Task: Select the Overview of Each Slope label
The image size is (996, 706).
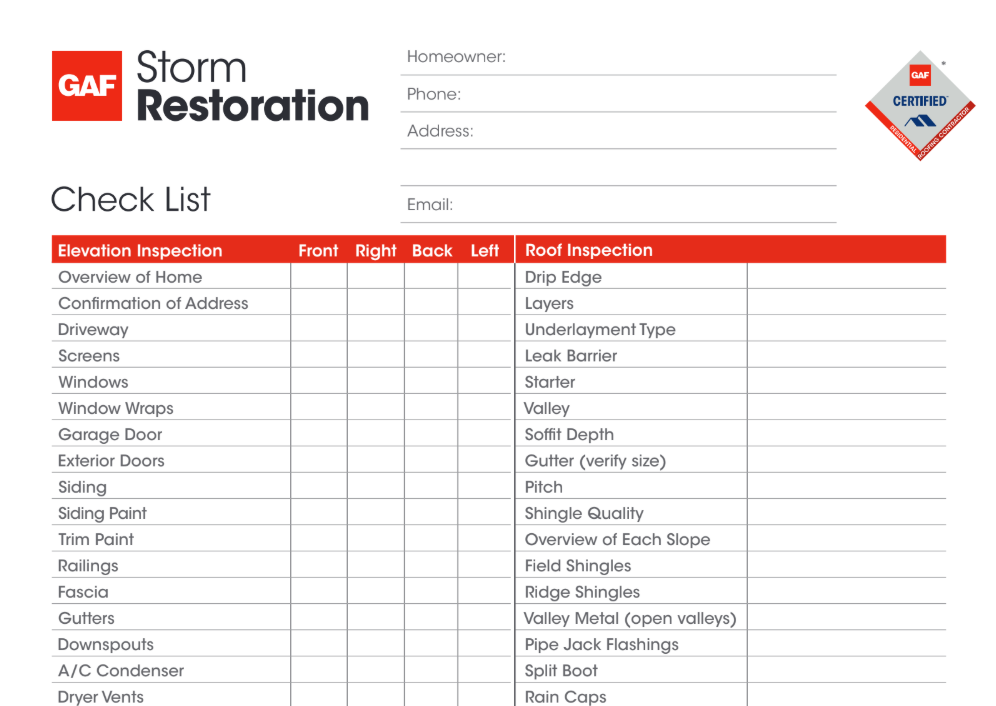Action: point(617,540)
